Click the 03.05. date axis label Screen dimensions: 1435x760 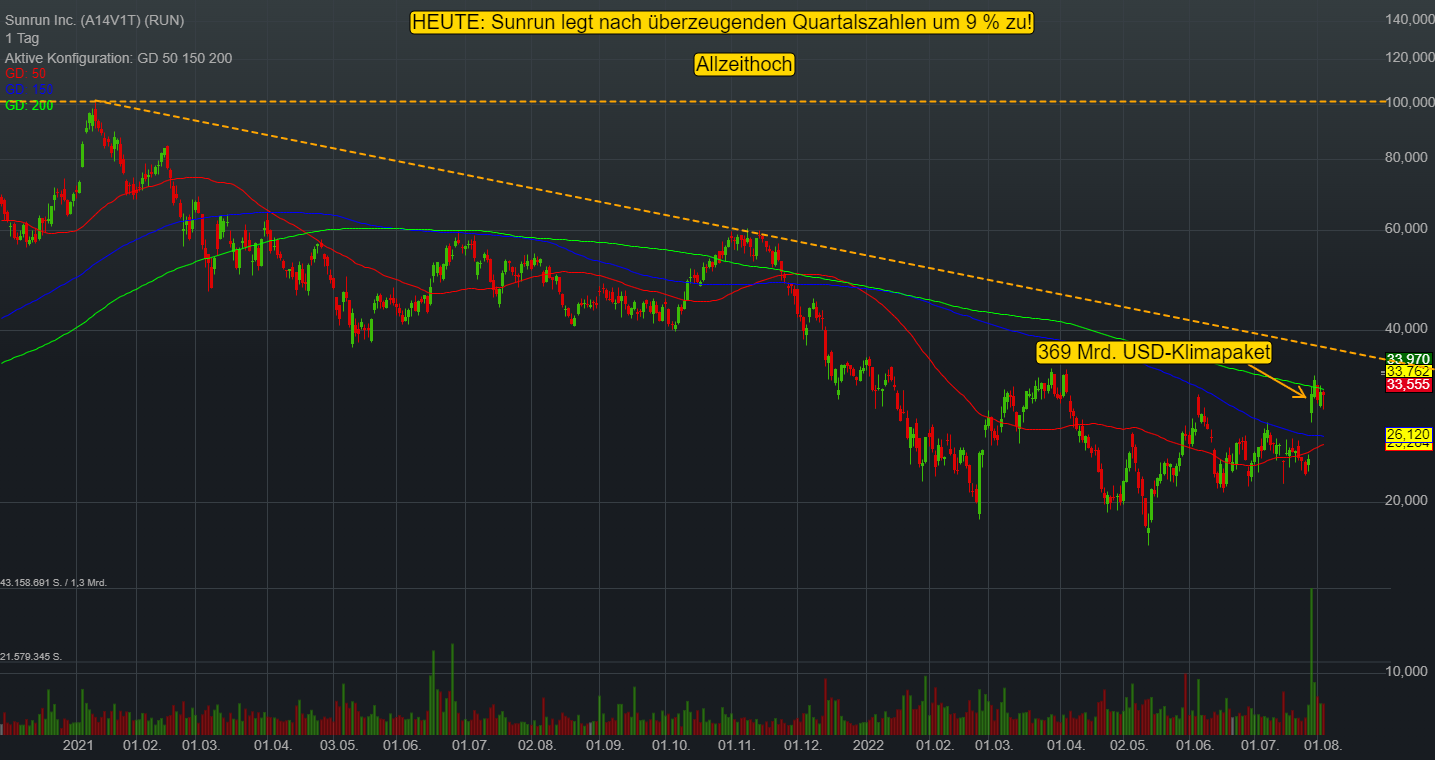click(338, 745)
